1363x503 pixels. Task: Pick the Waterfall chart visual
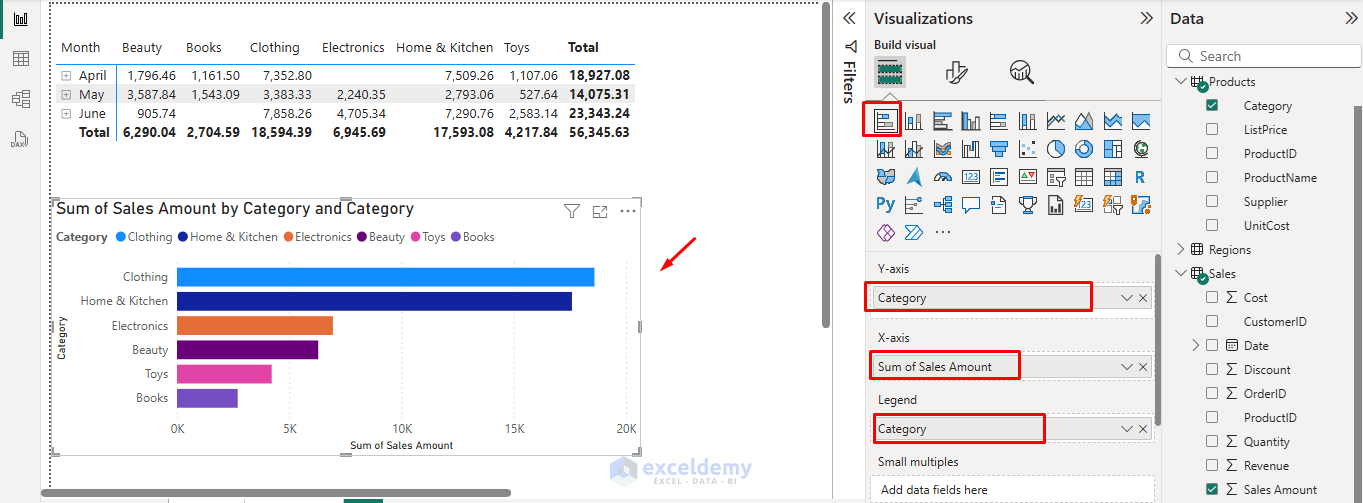tap(971, 149)
